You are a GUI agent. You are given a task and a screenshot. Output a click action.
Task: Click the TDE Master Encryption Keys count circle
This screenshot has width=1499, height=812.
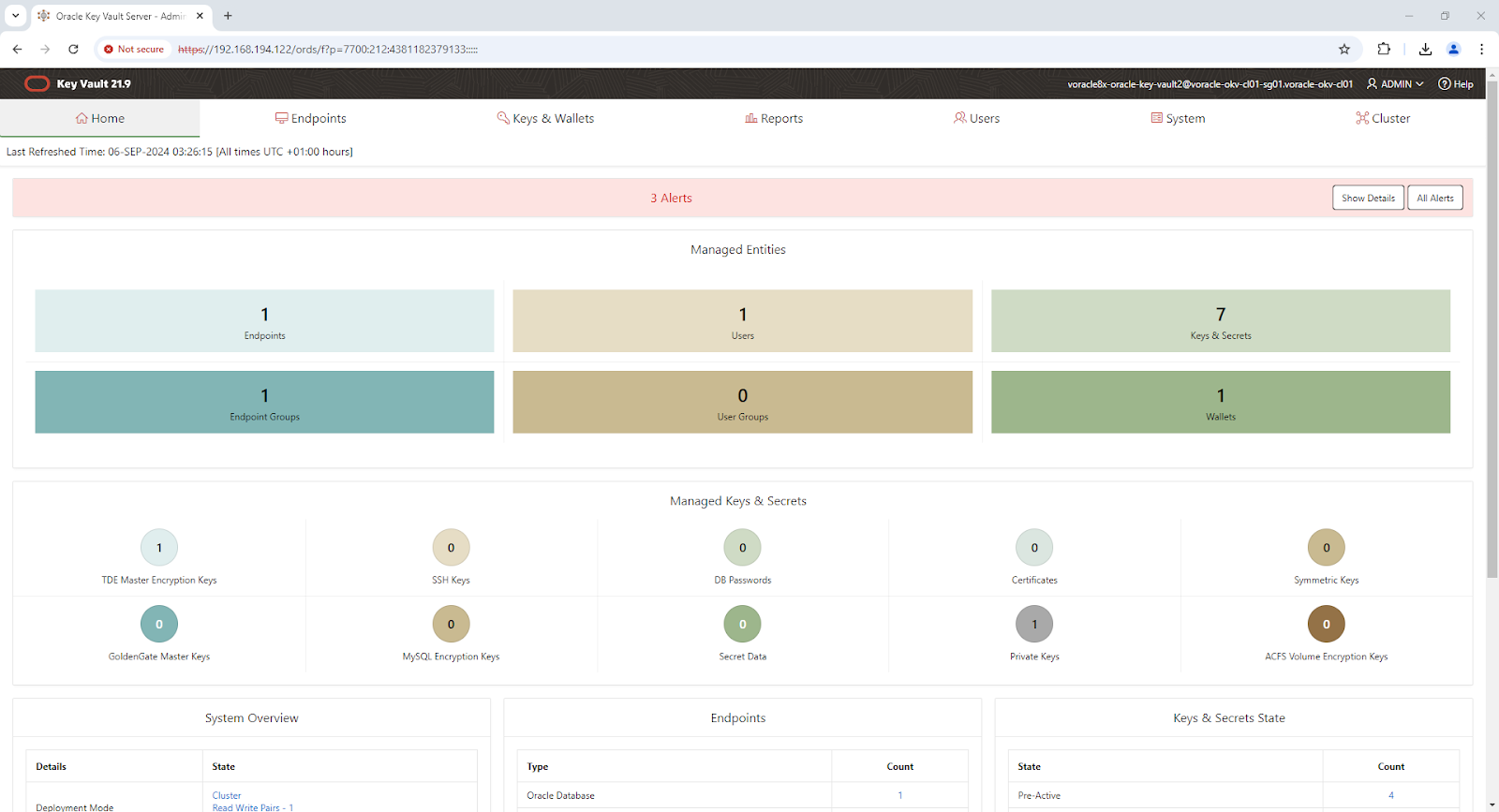pos(159,548)
